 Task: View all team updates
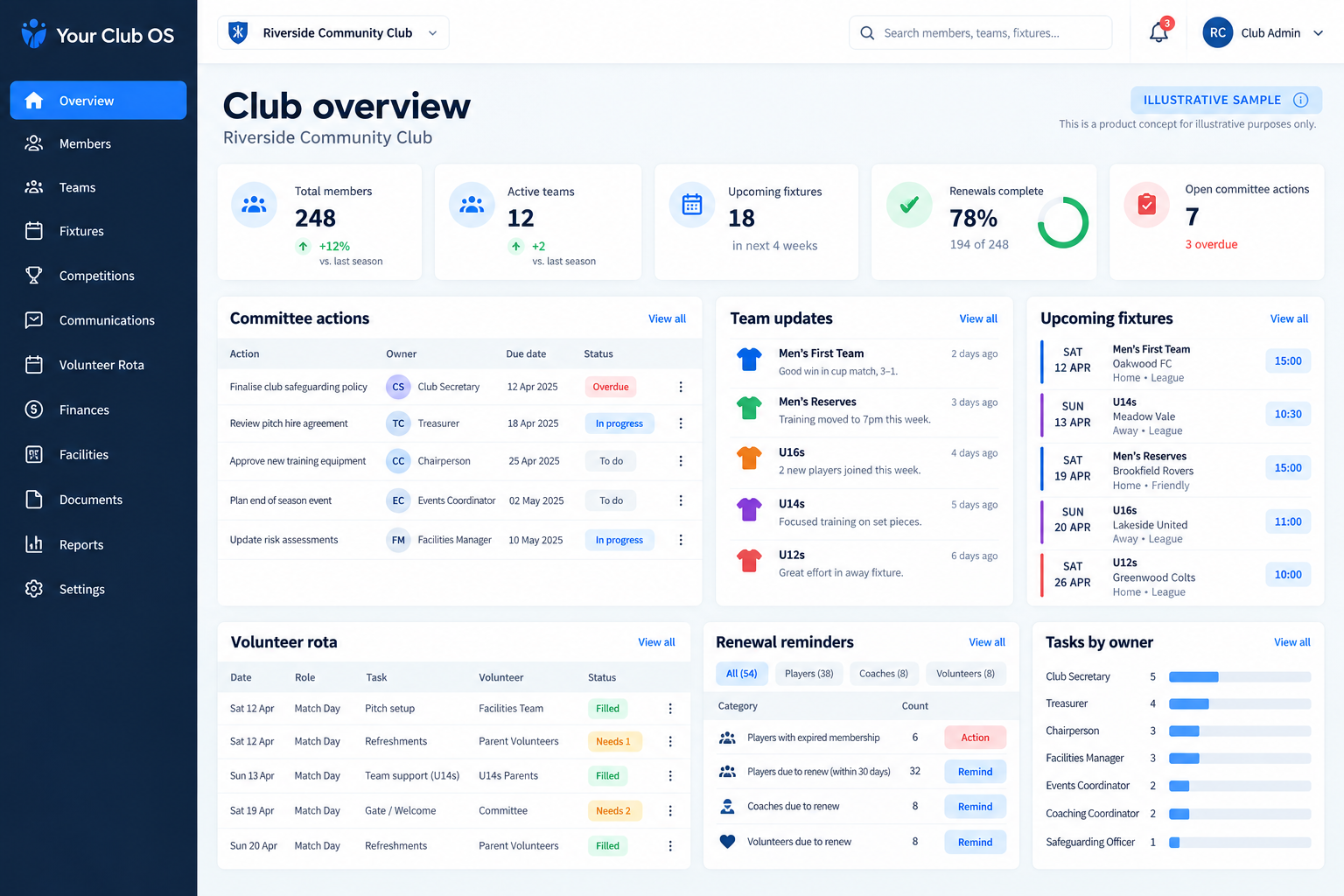click(x=978, y=319)
